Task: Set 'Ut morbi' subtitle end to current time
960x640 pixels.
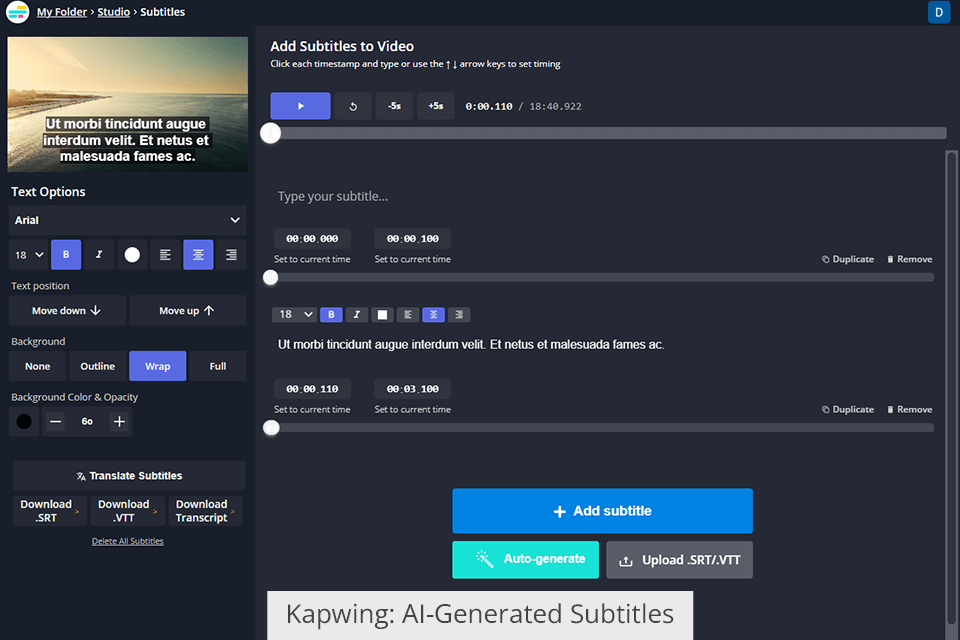Action: coord(412,409)
